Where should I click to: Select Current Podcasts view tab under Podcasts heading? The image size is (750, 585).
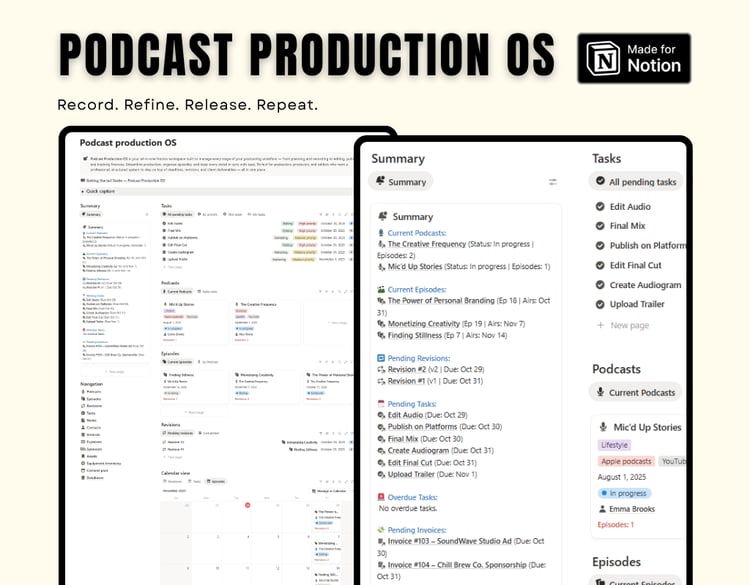point(635,392)
